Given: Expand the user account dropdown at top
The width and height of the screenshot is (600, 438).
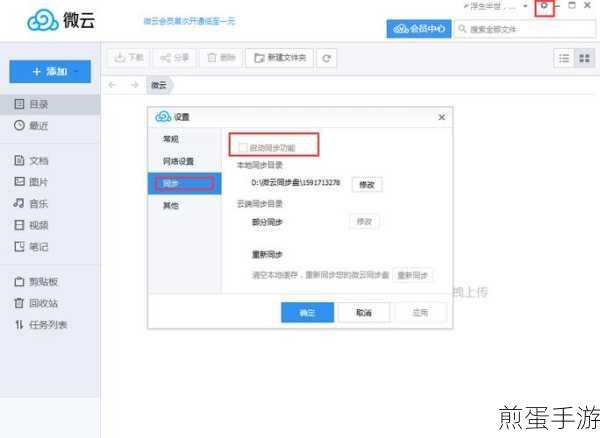Looking at the screenshot, I should click(525, 6).
